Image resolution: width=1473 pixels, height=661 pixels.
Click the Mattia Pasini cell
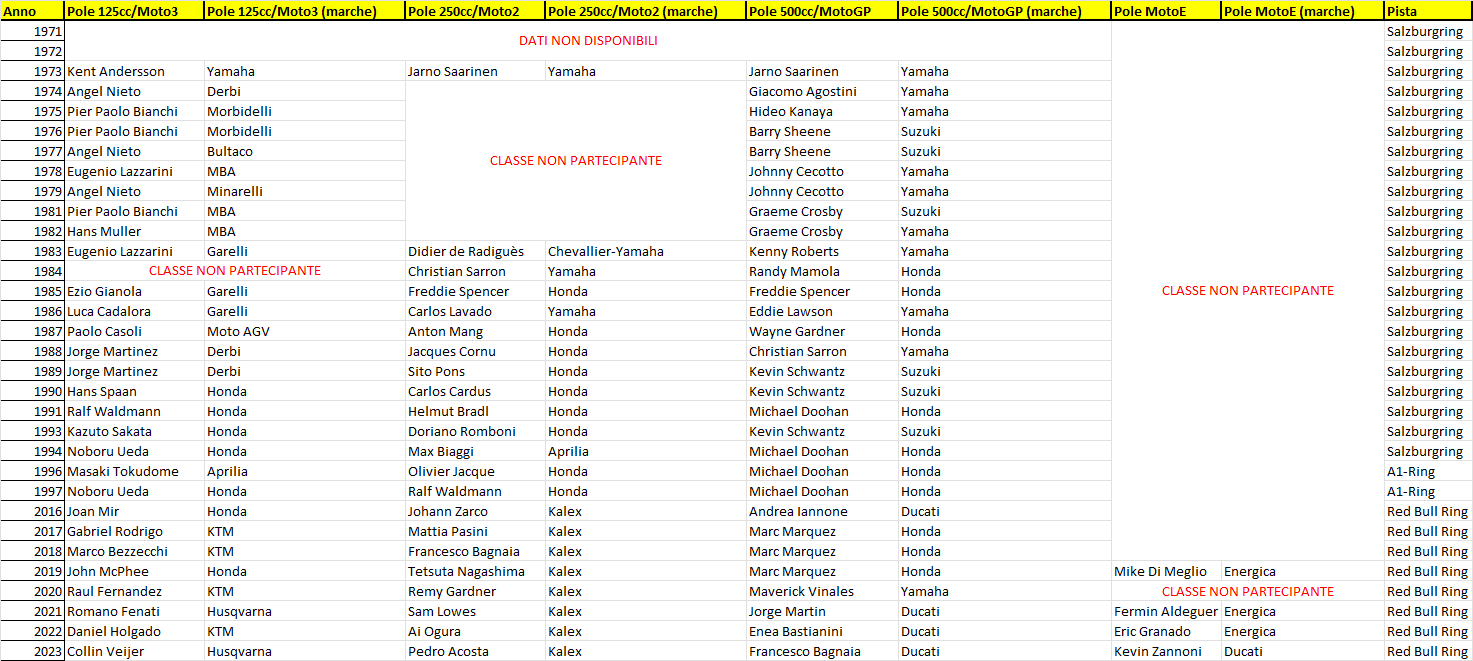[x=475, y=531]
